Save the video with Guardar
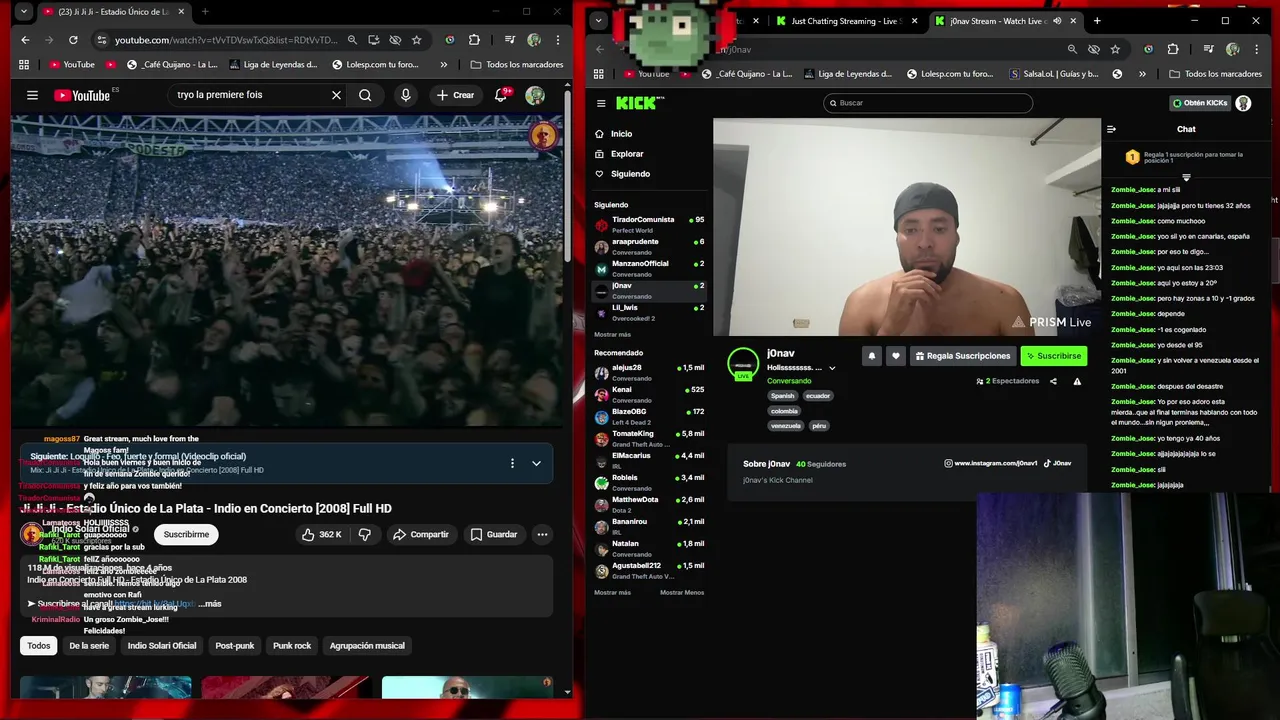 point(494,534)
